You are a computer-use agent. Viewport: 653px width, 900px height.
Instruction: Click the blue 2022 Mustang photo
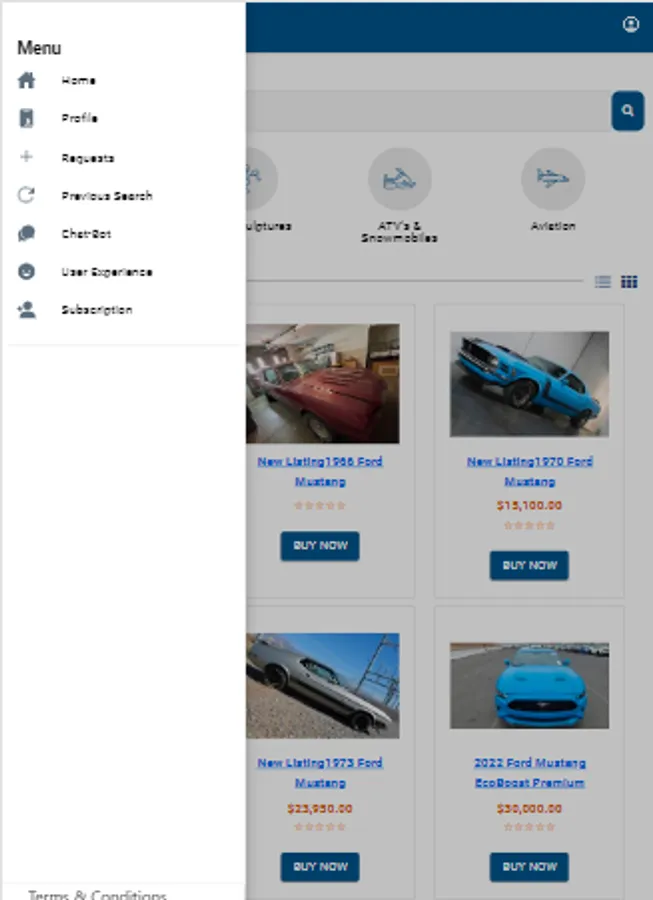[x=530, y=686]
